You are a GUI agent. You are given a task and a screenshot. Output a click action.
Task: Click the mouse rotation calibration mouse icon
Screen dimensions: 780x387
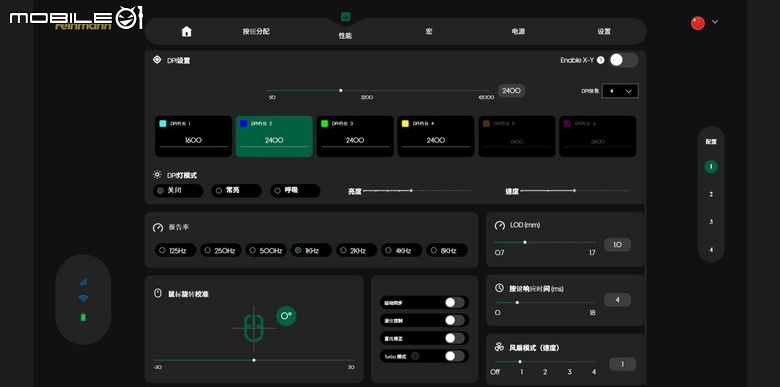click(x=158, y=293)
